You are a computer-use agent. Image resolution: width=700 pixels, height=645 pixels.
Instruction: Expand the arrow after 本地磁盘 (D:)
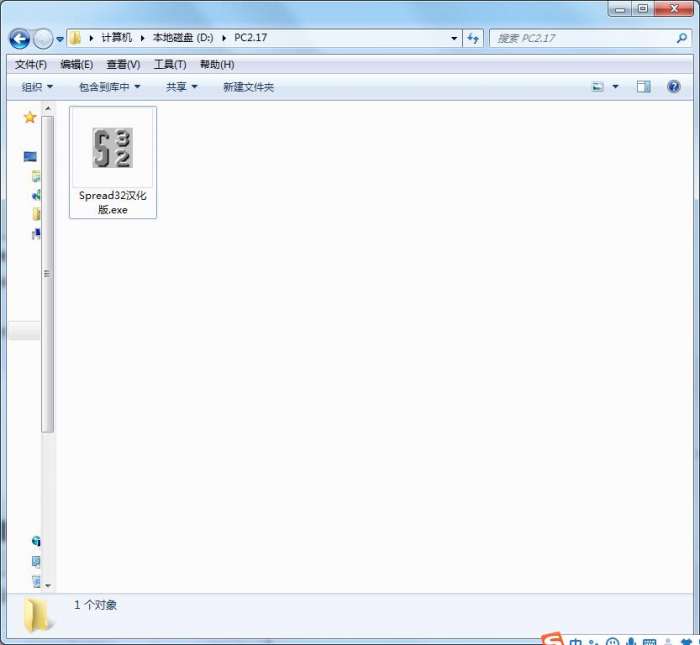[224, 38]
